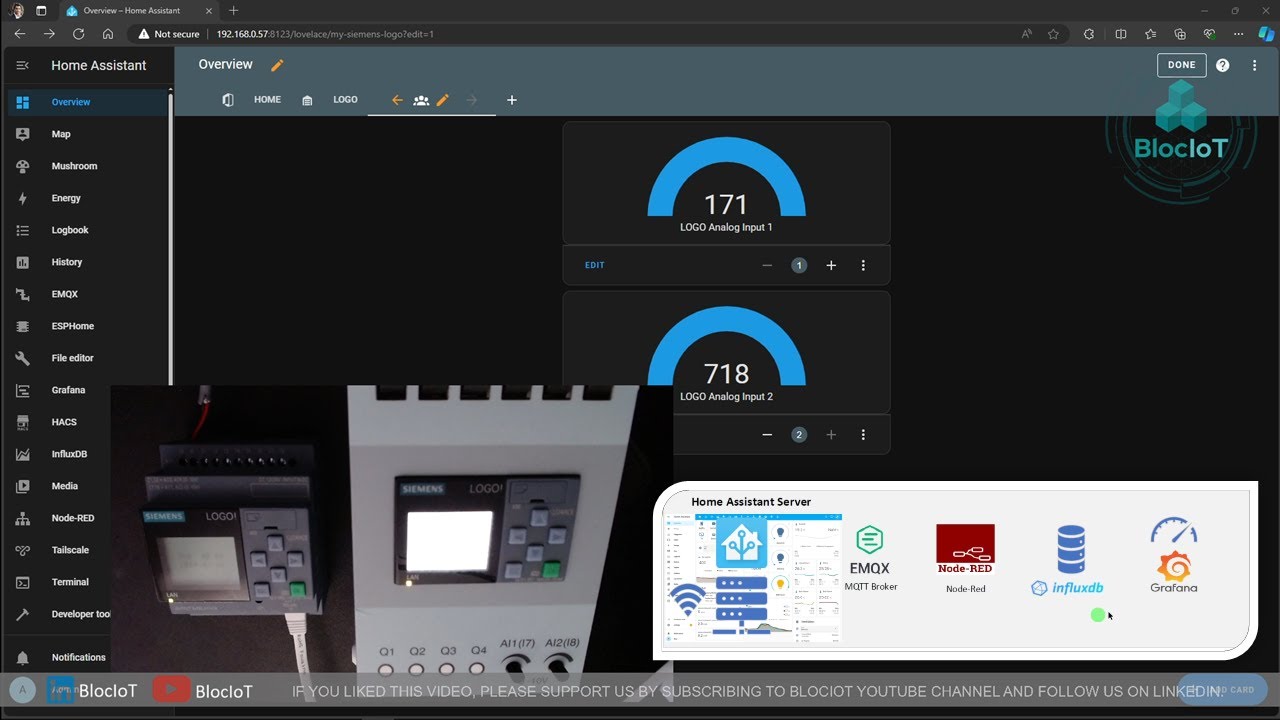Click the browser address bar URL
The height and width of the screenshot is (720, 1280).
[325, 34]
